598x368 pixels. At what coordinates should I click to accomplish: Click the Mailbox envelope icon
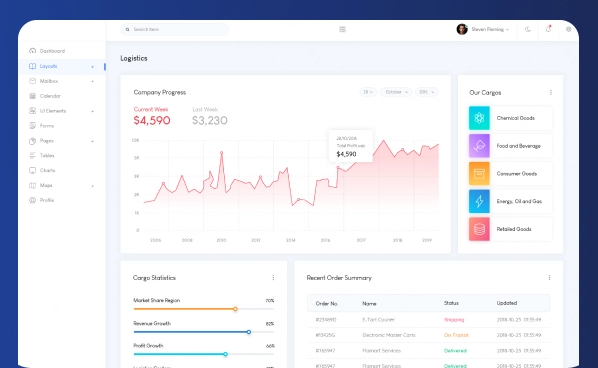click(x=32, y=81)
